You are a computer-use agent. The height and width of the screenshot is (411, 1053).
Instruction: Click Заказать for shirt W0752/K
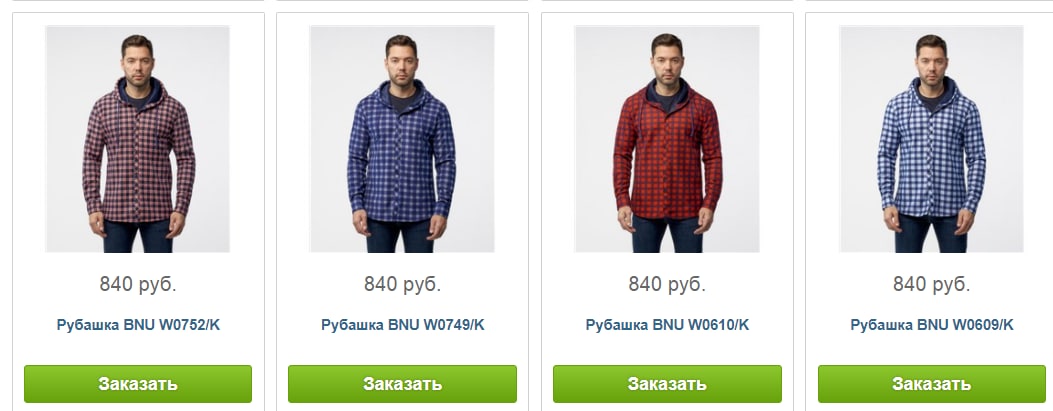point(138,384)
